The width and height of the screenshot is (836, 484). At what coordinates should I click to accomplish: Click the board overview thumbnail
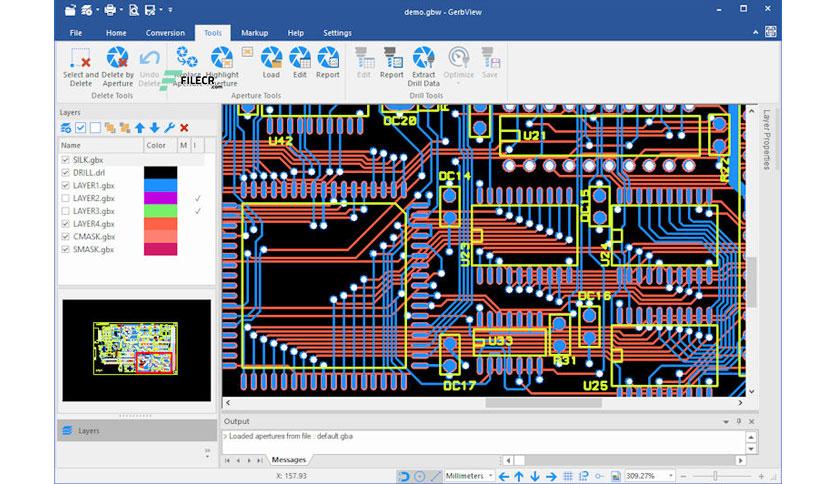[x=136, y=350]
